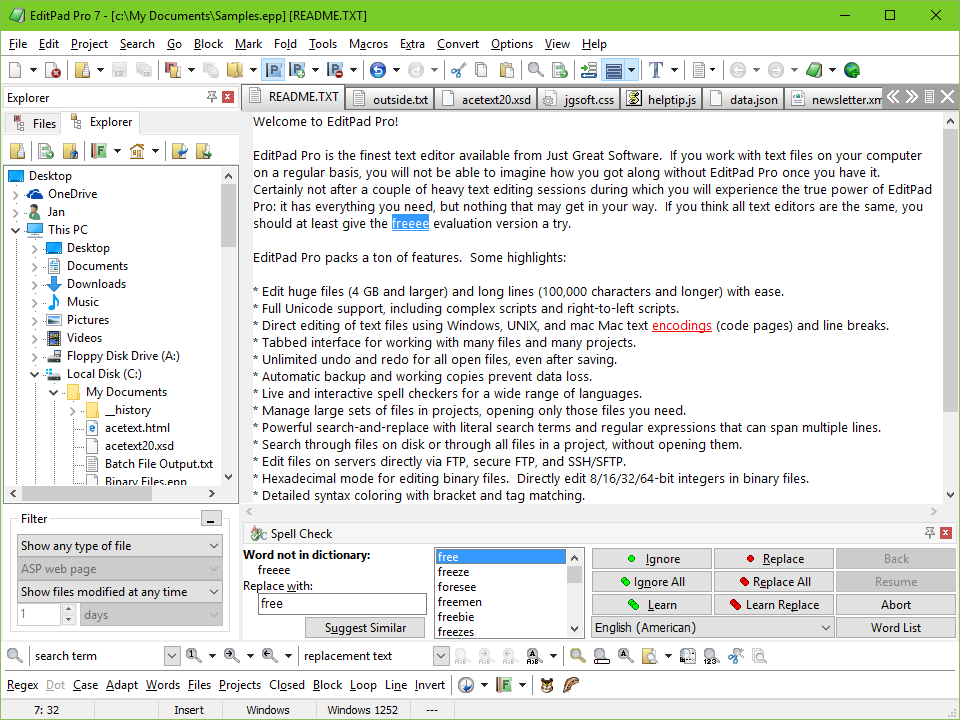
Task: Open the text size tool (T icon)
Action: [x=655, y=70]
